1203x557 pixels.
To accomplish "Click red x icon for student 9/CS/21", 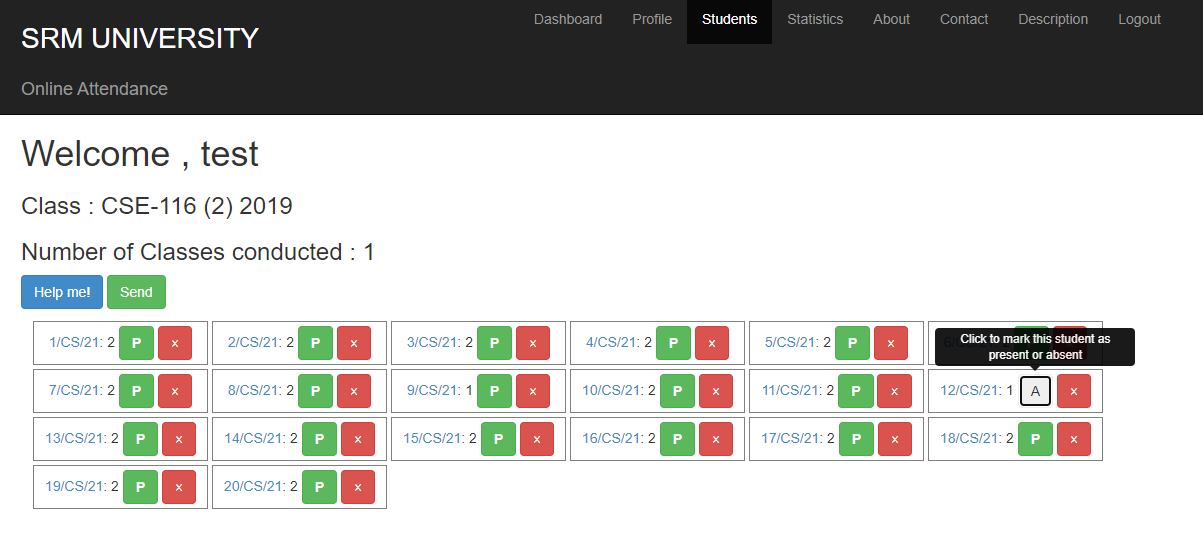I will click(x=533, y=391).
